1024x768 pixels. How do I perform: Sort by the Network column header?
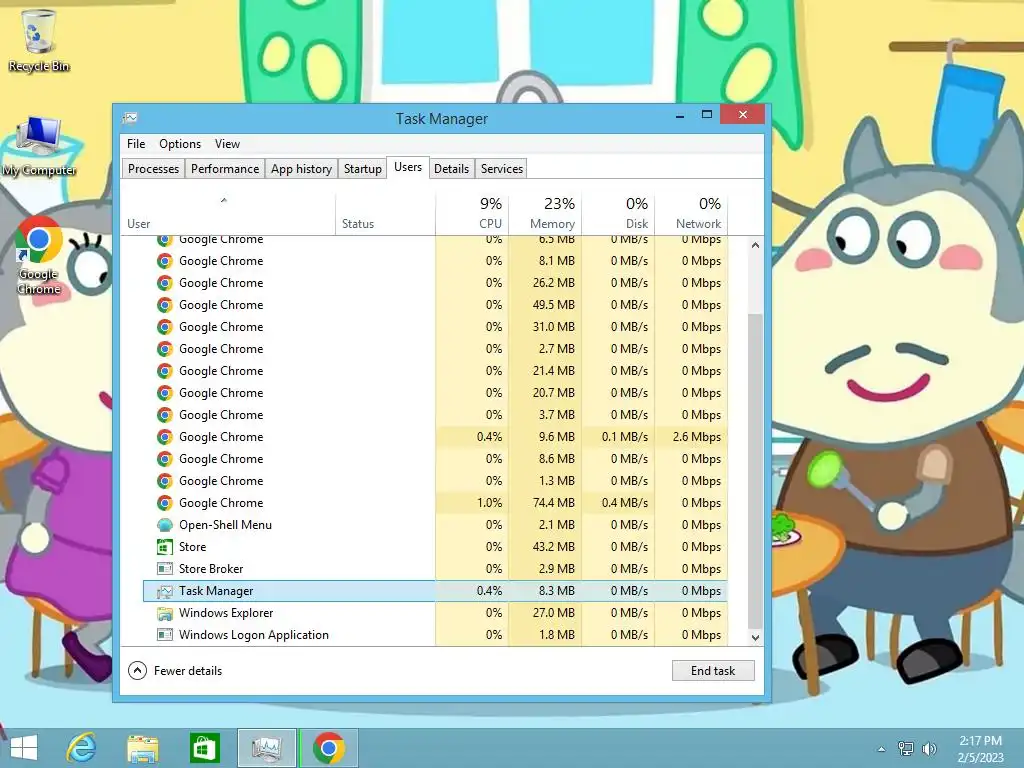pyautogui.click(x=692, y=214)
